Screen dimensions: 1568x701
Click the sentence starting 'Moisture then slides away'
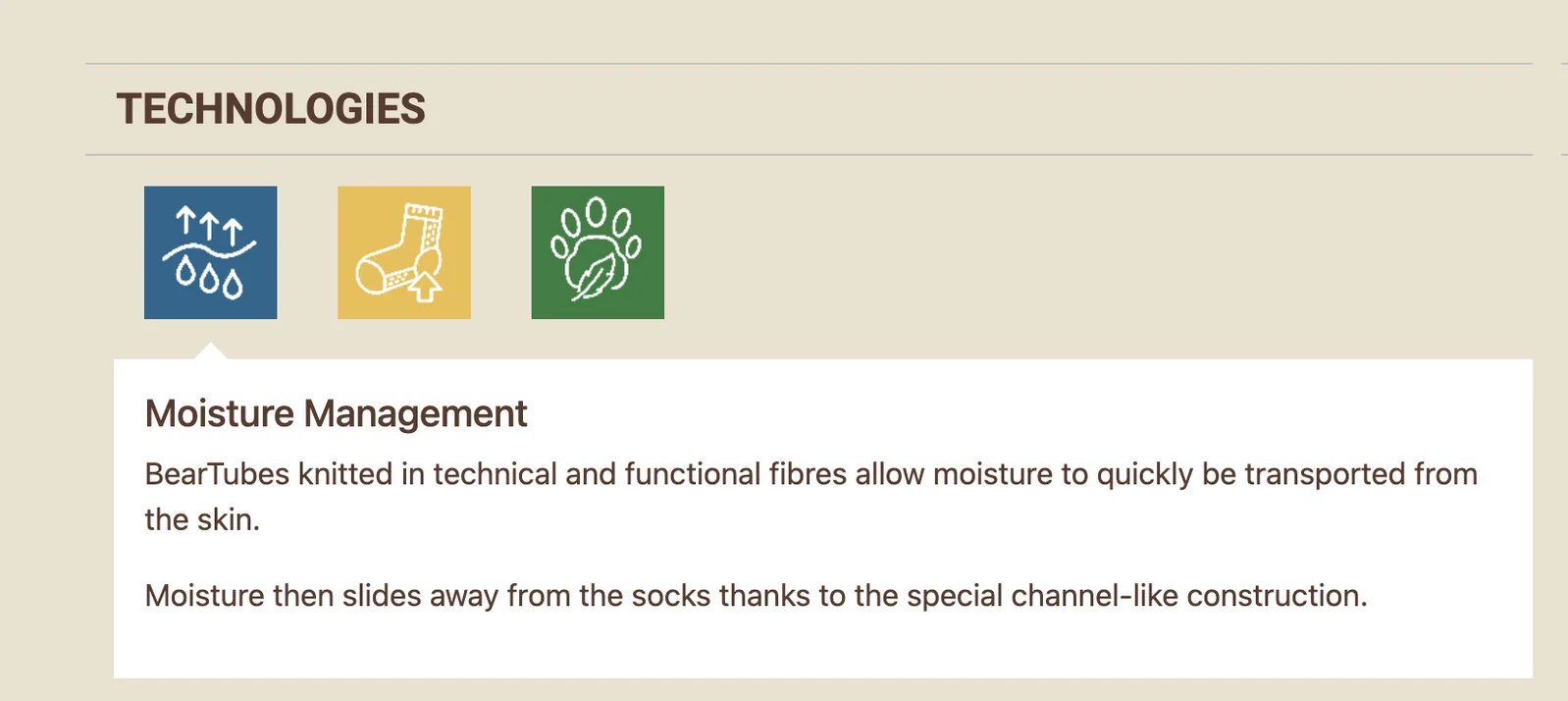[755, 596]
